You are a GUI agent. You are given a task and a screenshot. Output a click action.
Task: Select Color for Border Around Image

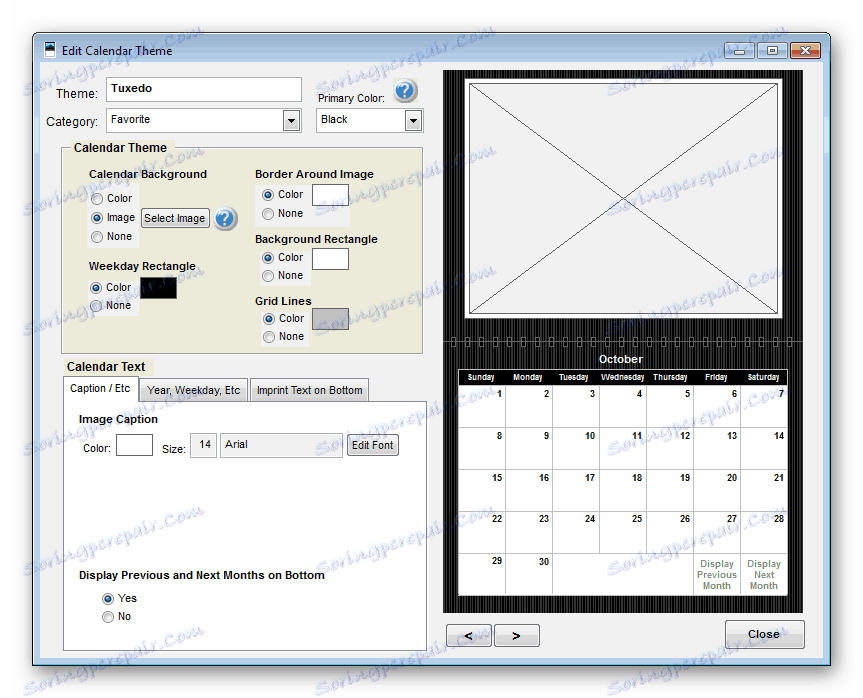(x=268, y=195)
